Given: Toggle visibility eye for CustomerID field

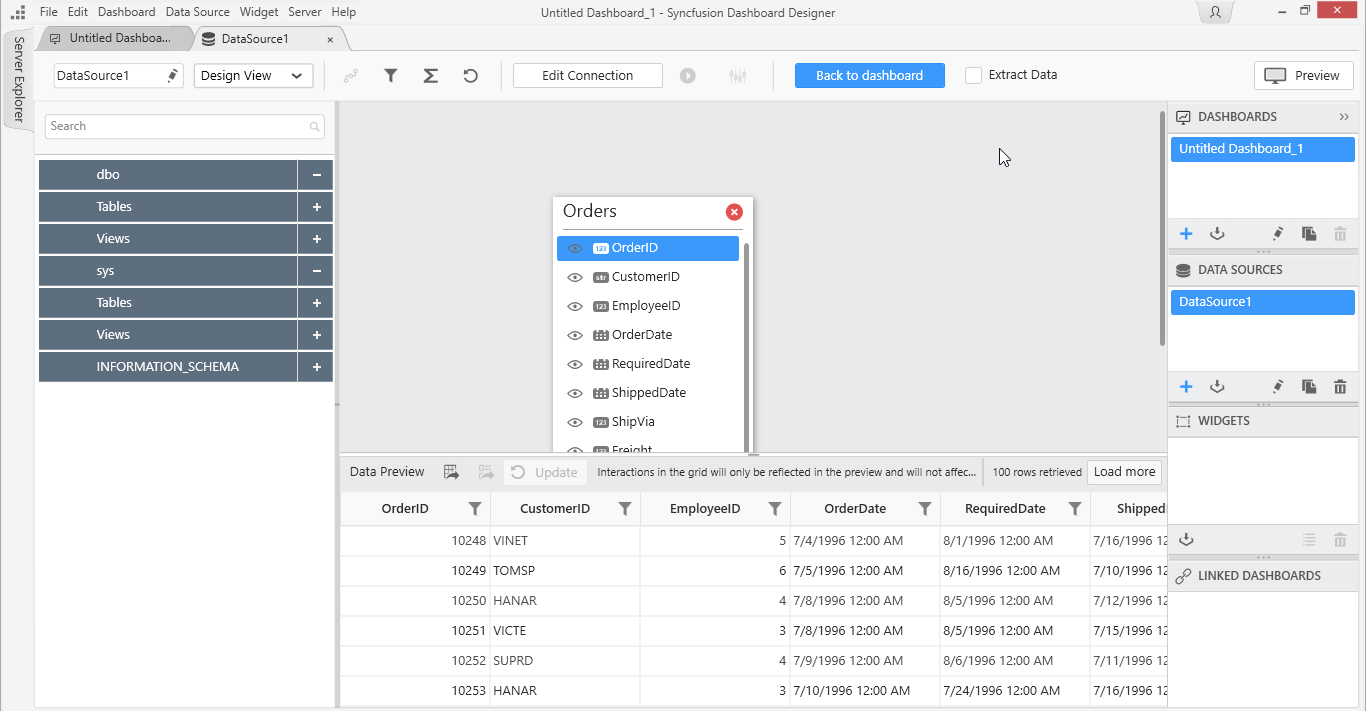Looking at the screenshot, I should 575,277.
